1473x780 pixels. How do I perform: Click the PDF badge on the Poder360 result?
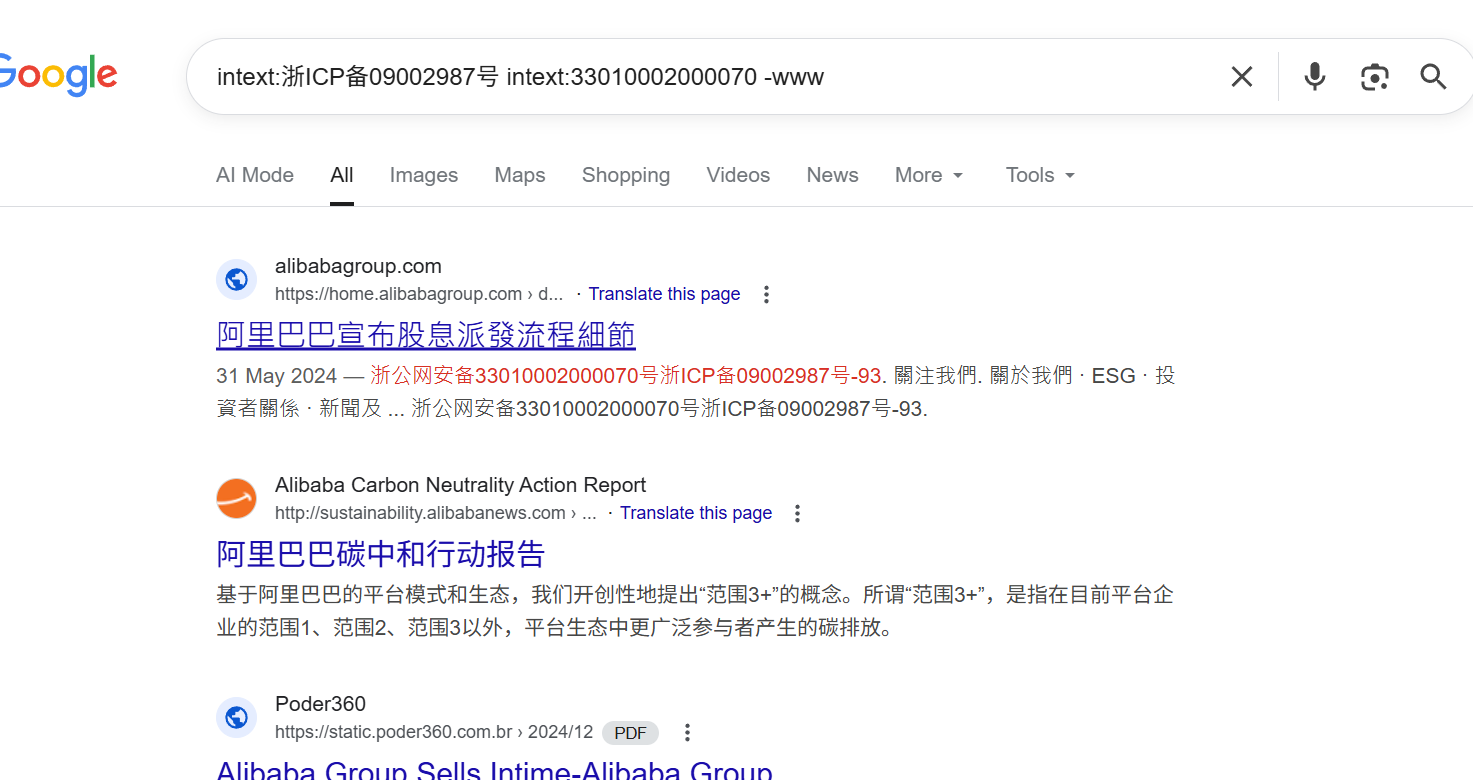pyautogui.click(x=630, y=732)
